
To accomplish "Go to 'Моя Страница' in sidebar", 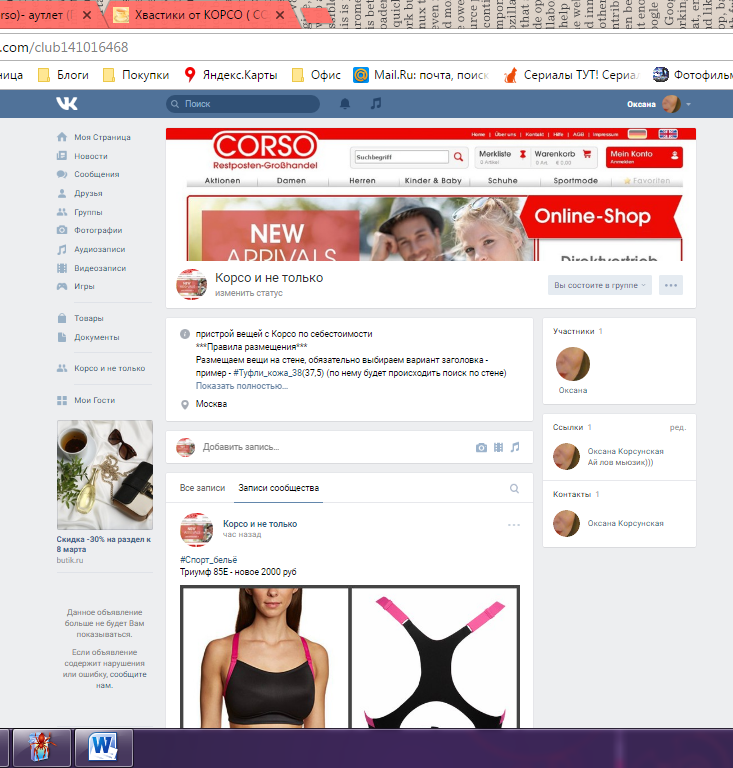I will click(x=102, y=137).
